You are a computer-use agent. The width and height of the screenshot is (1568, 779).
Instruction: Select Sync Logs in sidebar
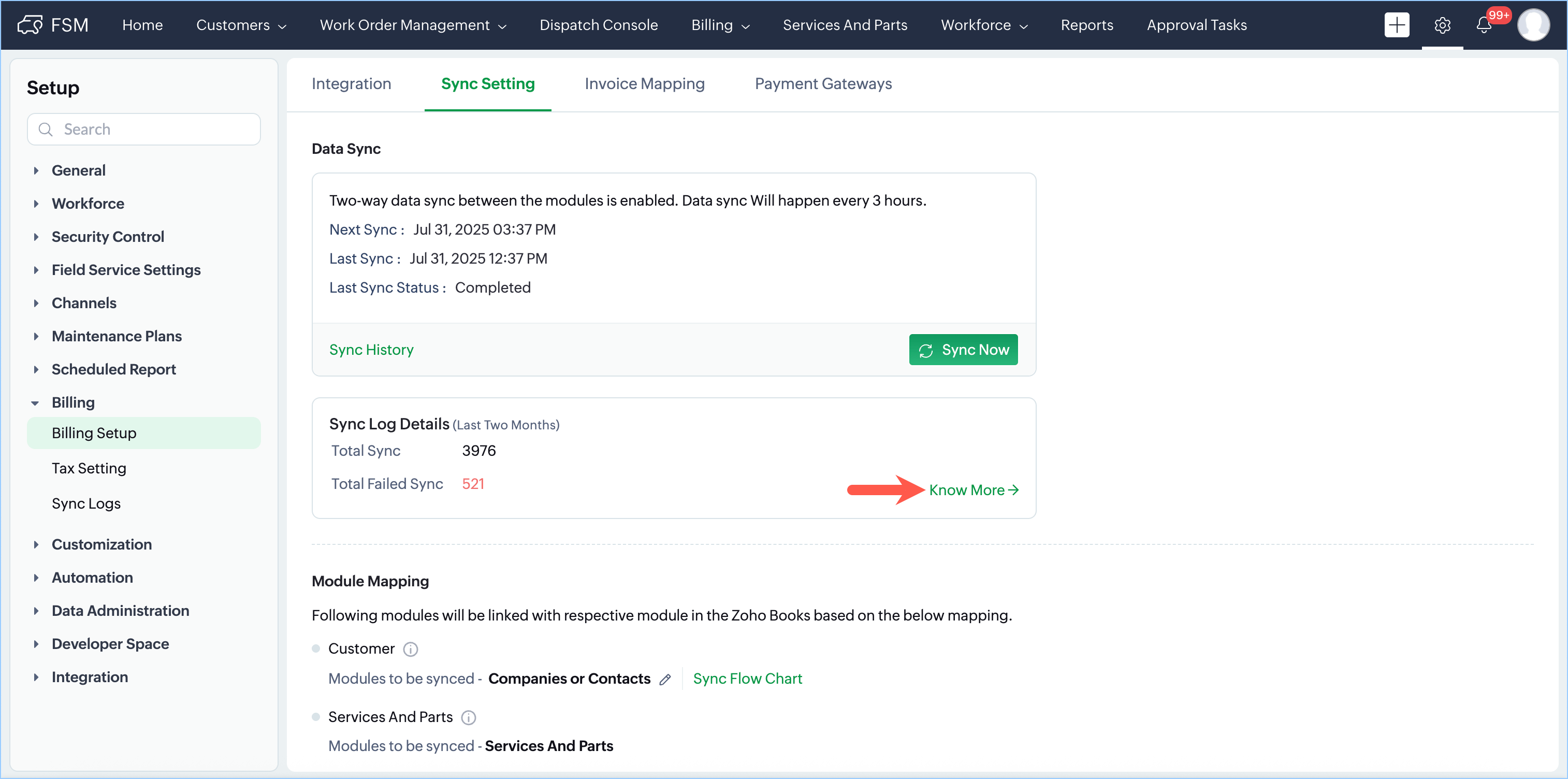tap(86, 503)
